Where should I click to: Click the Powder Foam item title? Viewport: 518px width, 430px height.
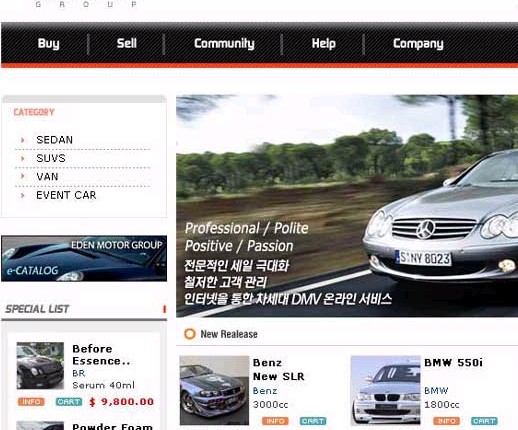tap(112, 426)
